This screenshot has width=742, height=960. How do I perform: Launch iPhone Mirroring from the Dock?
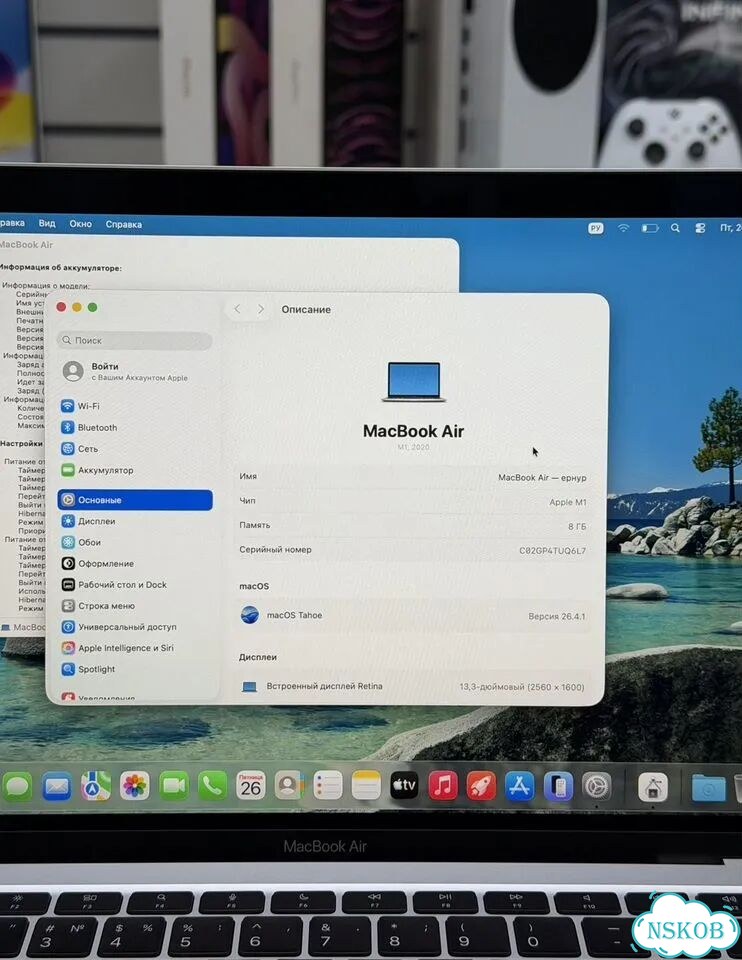point(558,787)
